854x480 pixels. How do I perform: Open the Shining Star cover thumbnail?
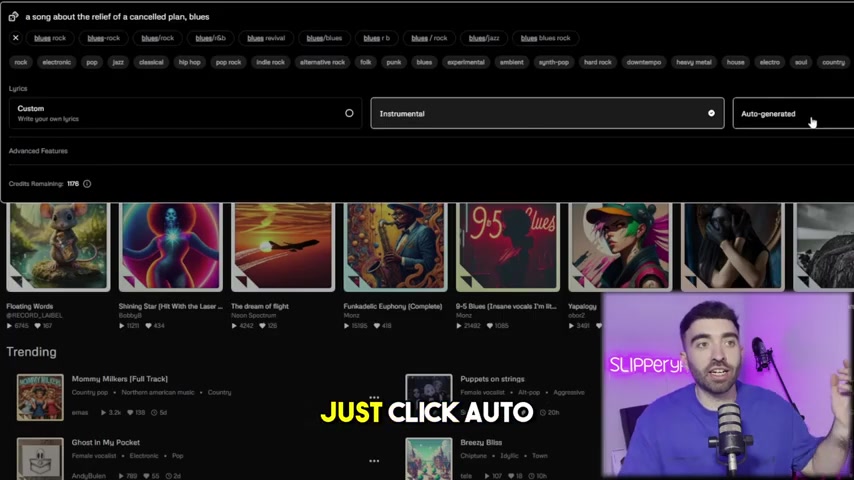click(x=170, y=247)
